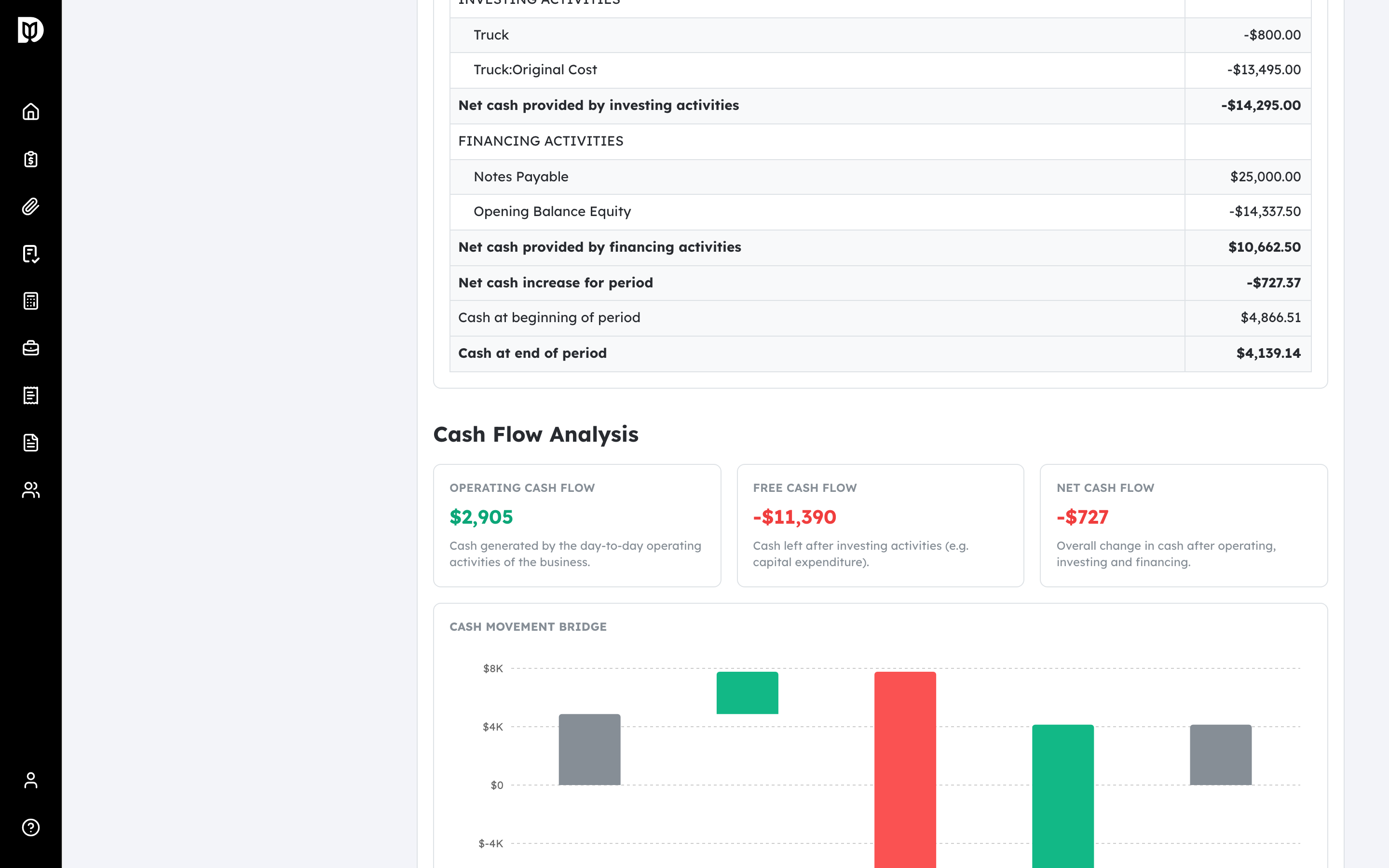The image size is (1389, 868).
Task: Click the 'Cash Flow Analysis' heading
Action: [x=535, y=434]
